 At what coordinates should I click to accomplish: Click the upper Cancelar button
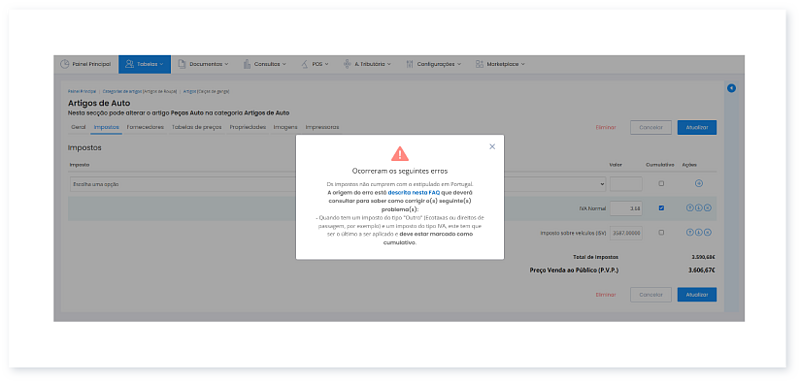click(x=651, y=128)
